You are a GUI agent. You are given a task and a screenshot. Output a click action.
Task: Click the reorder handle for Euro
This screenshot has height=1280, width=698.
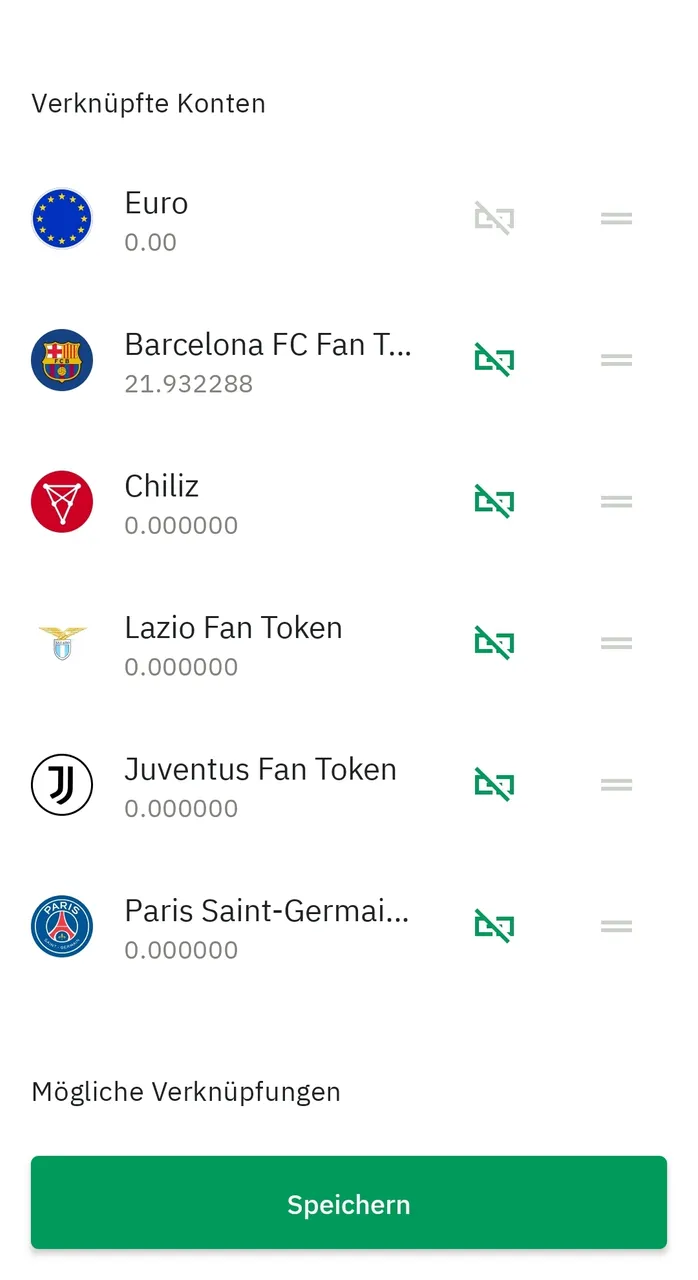pos(616,219)
